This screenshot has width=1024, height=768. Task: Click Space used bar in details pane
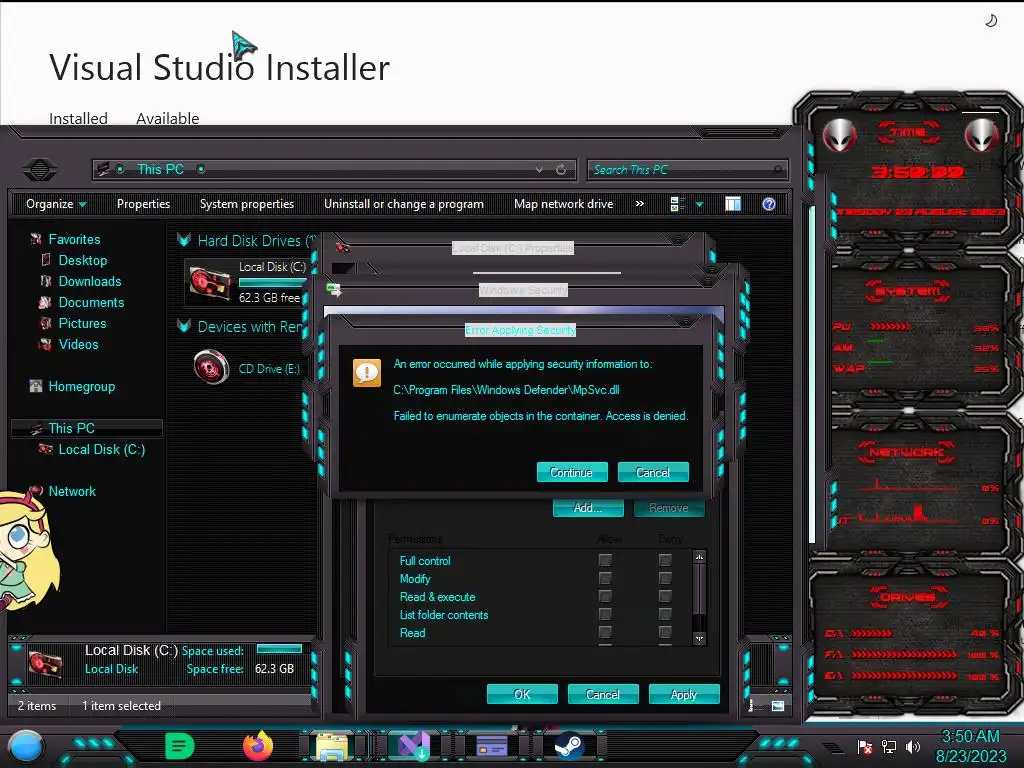click(280, 649)
